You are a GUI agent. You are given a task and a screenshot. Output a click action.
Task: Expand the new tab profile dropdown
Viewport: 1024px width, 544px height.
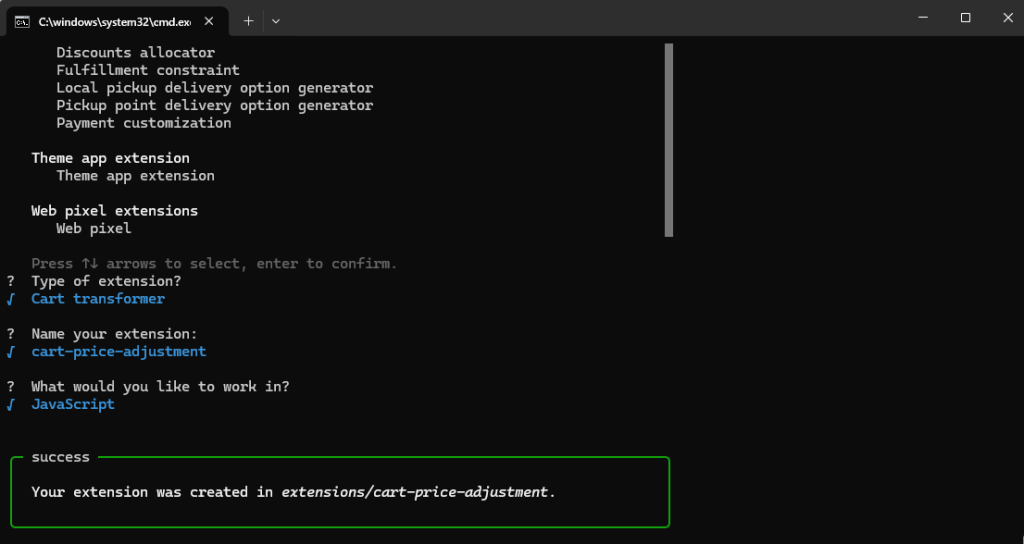pos(276,20)
